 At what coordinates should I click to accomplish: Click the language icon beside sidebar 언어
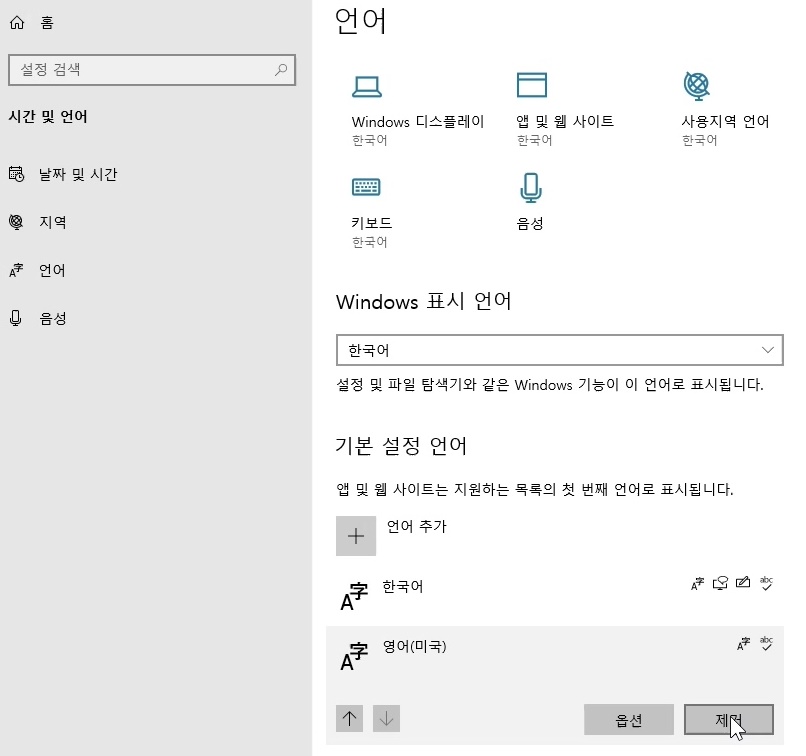16,270
